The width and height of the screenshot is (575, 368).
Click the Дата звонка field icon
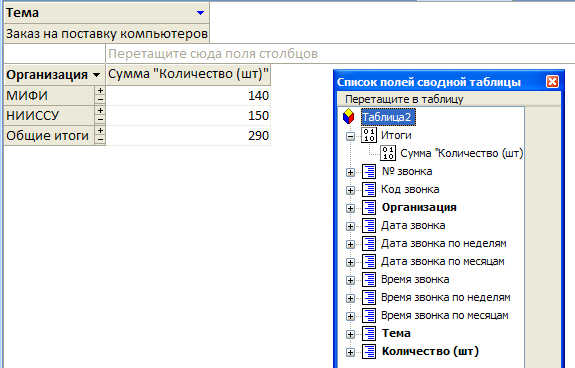pyautogui.click(x=369, y=225)
